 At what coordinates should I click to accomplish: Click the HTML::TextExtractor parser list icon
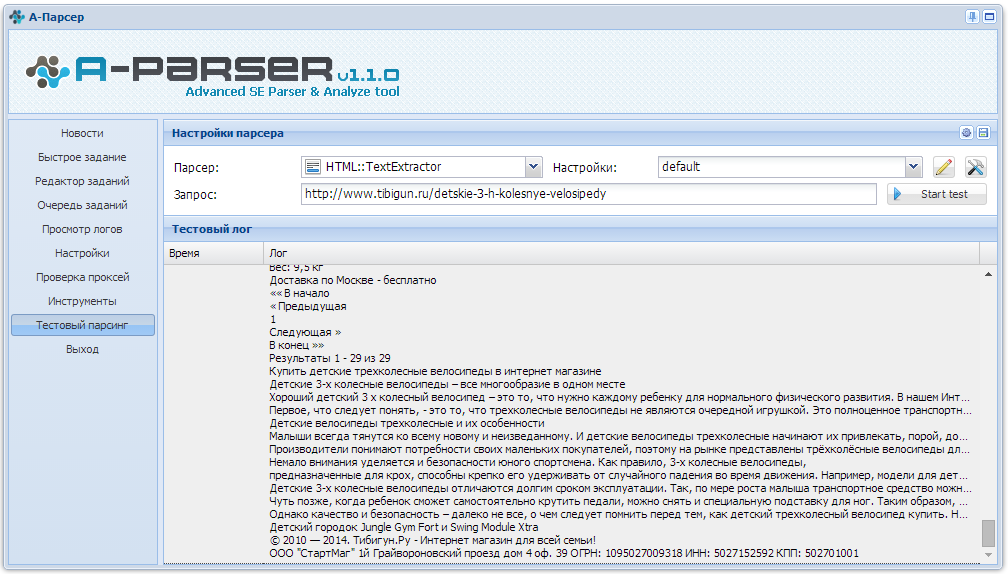(312, 167)
